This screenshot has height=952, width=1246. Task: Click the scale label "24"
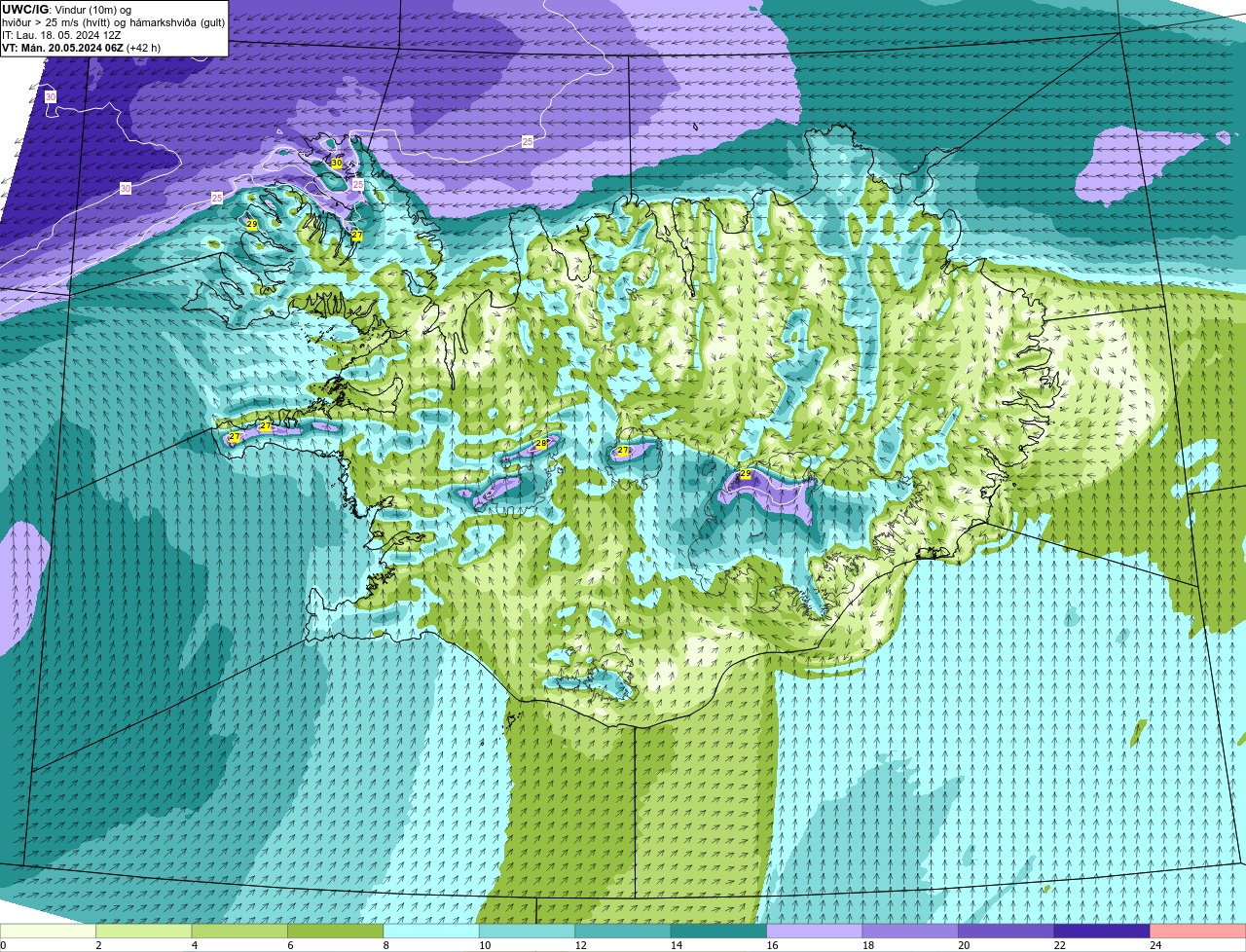(1154, 945)
